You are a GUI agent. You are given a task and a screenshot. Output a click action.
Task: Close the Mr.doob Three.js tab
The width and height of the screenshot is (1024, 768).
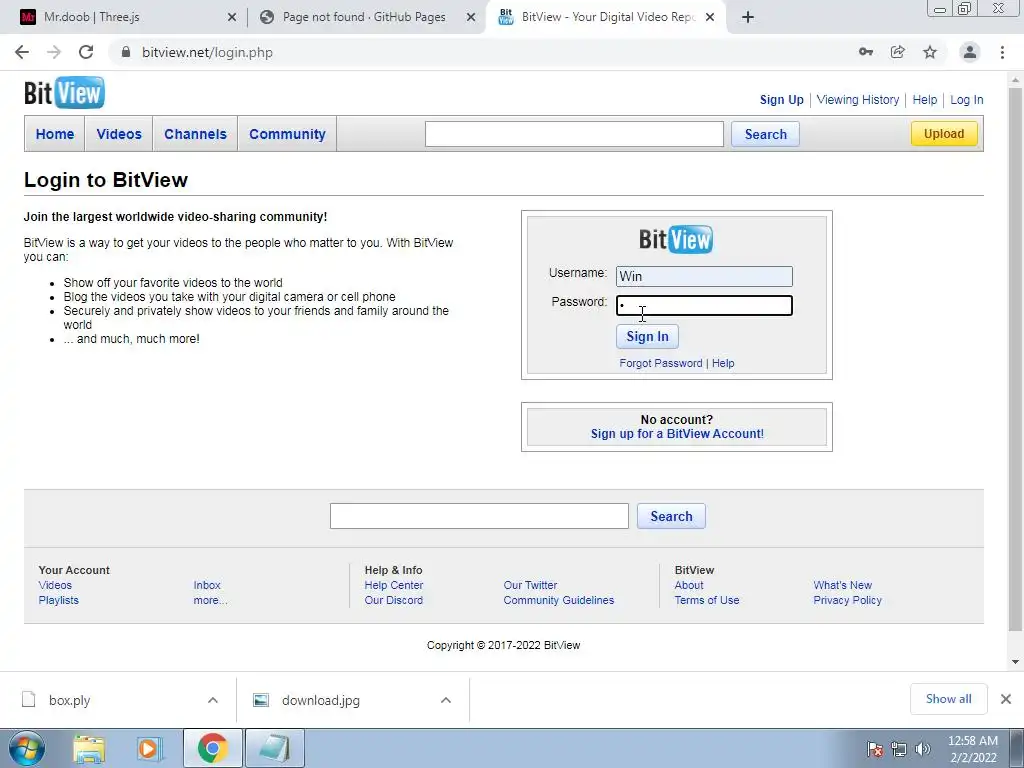tap(232, 17)
